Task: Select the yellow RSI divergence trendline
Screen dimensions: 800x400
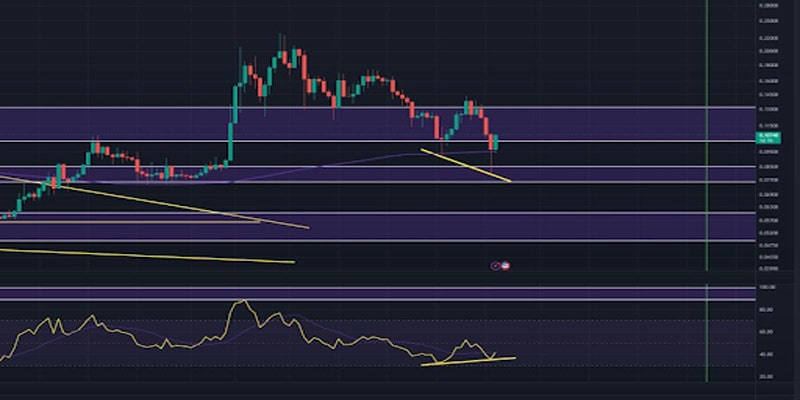Action: (x=468, y=362)
